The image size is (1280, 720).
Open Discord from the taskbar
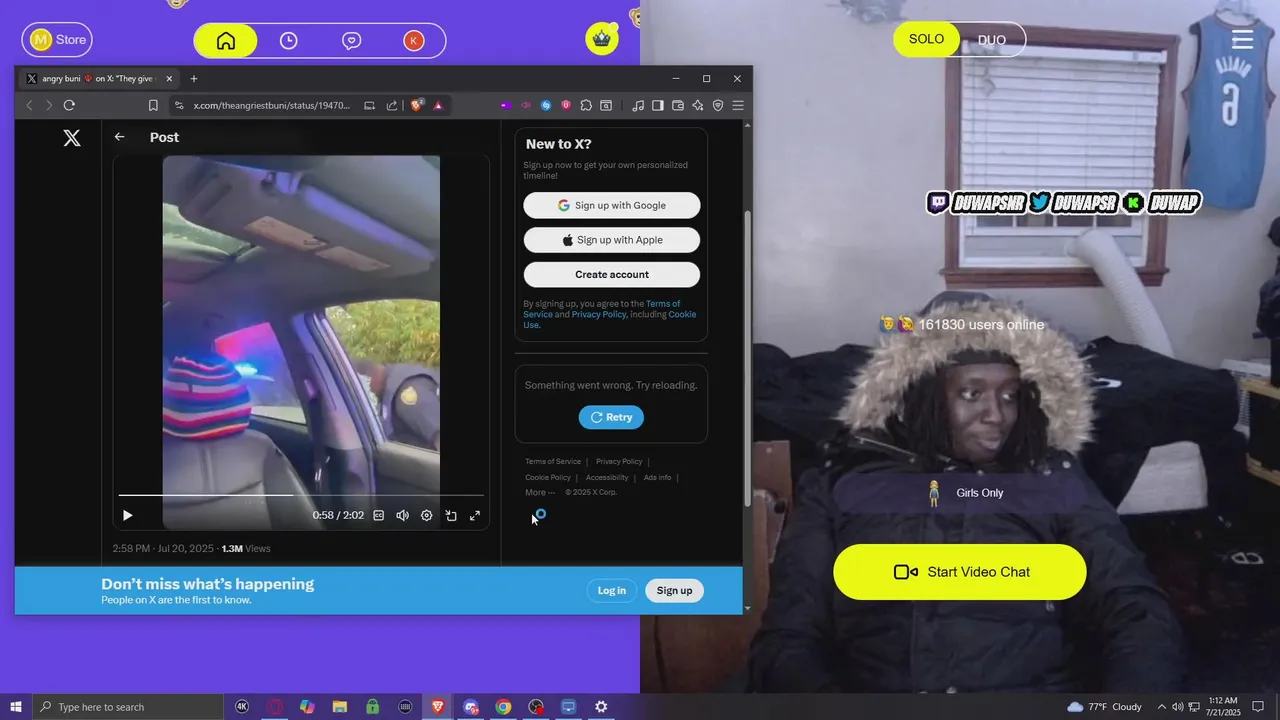point(470,707)
